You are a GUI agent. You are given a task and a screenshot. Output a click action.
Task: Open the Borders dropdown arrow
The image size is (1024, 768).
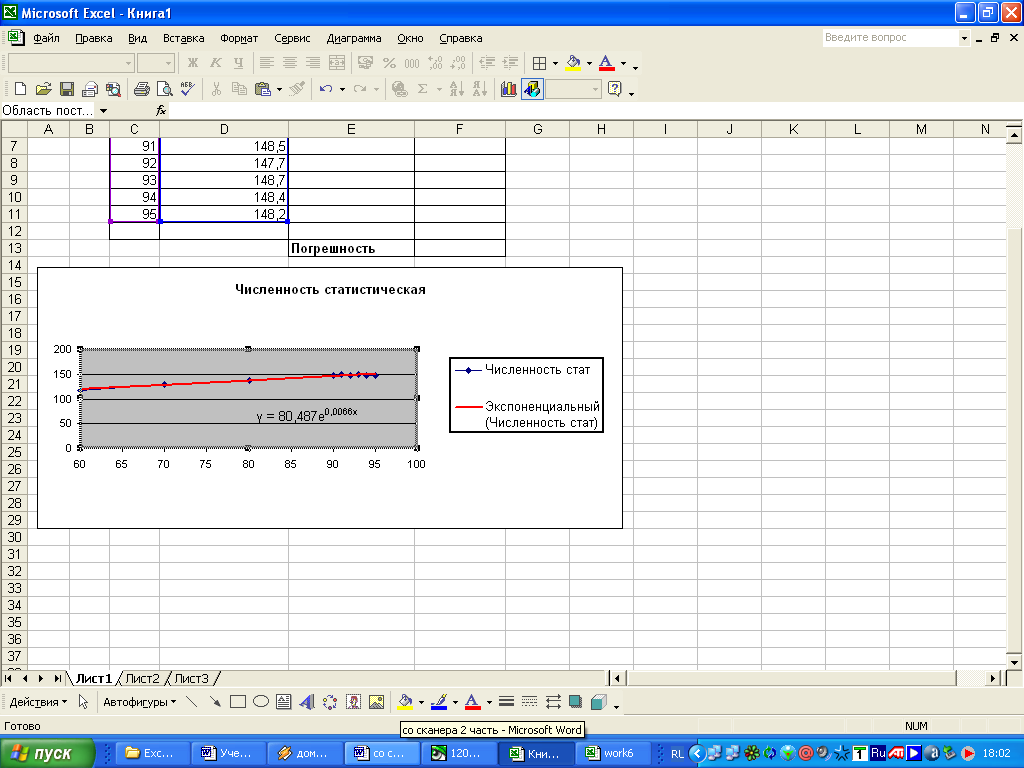[x=555, y=63]
